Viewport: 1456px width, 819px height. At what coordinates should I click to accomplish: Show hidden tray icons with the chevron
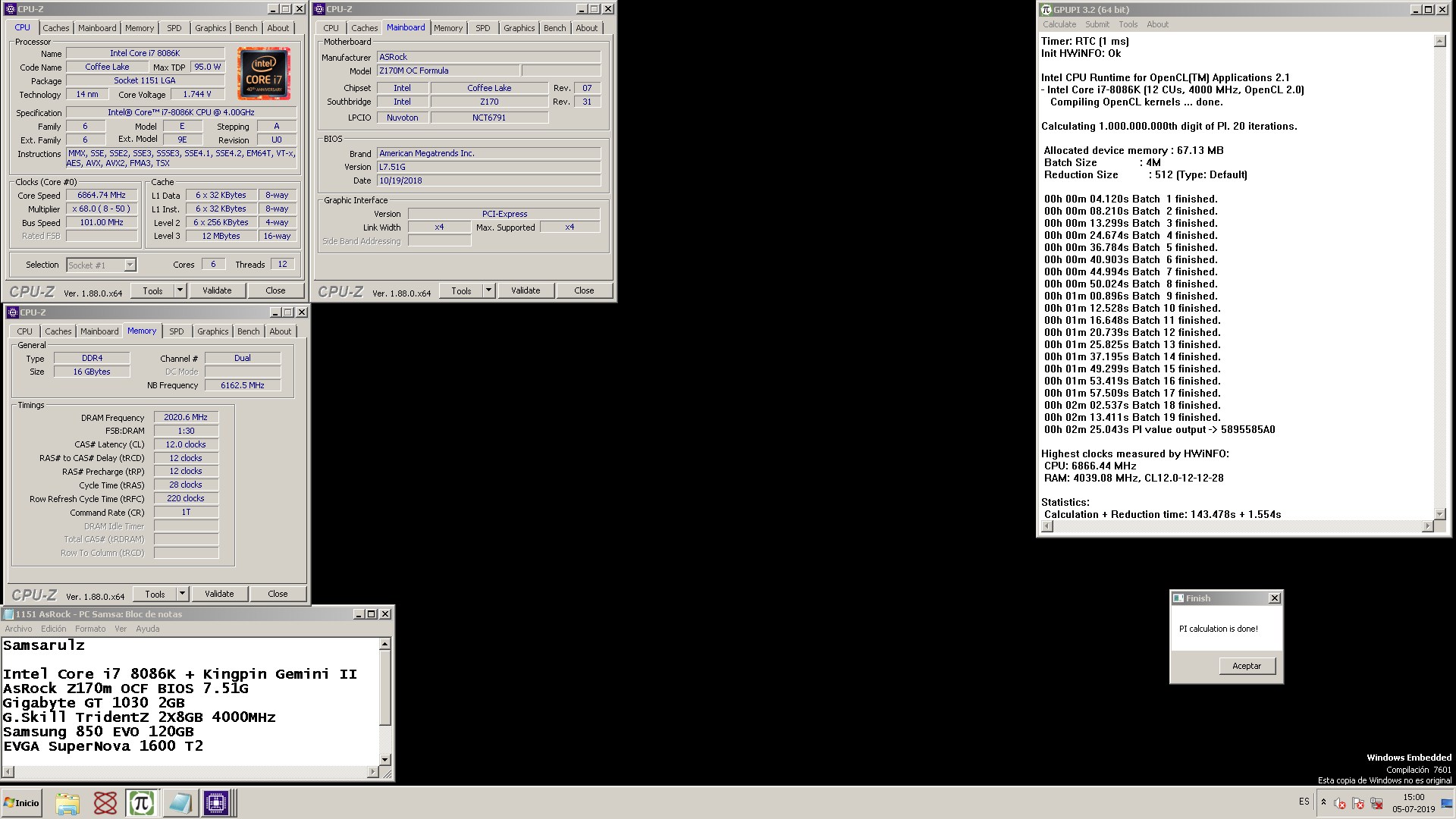[x=1323, y=802]
